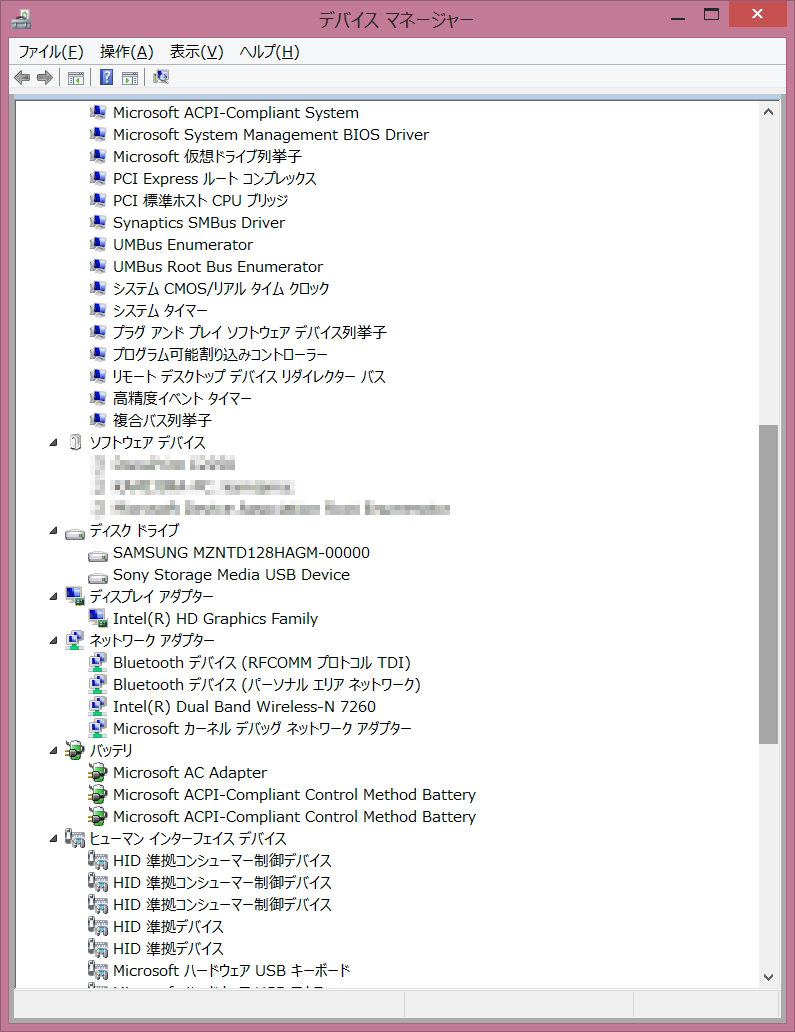Screen dimensions: 795x1032
Task: Maximize the Device Manager window
Action: pyautogui.click(x=711, y=14)
